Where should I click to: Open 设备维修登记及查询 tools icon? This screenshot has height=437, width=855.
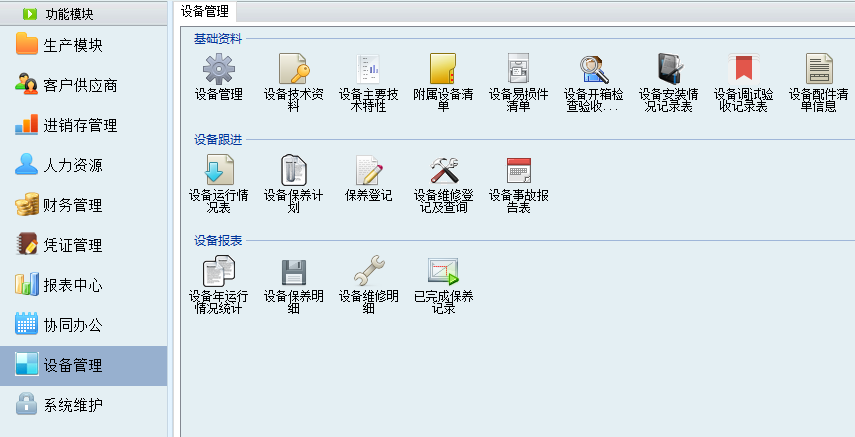click(x=443, y=170)
